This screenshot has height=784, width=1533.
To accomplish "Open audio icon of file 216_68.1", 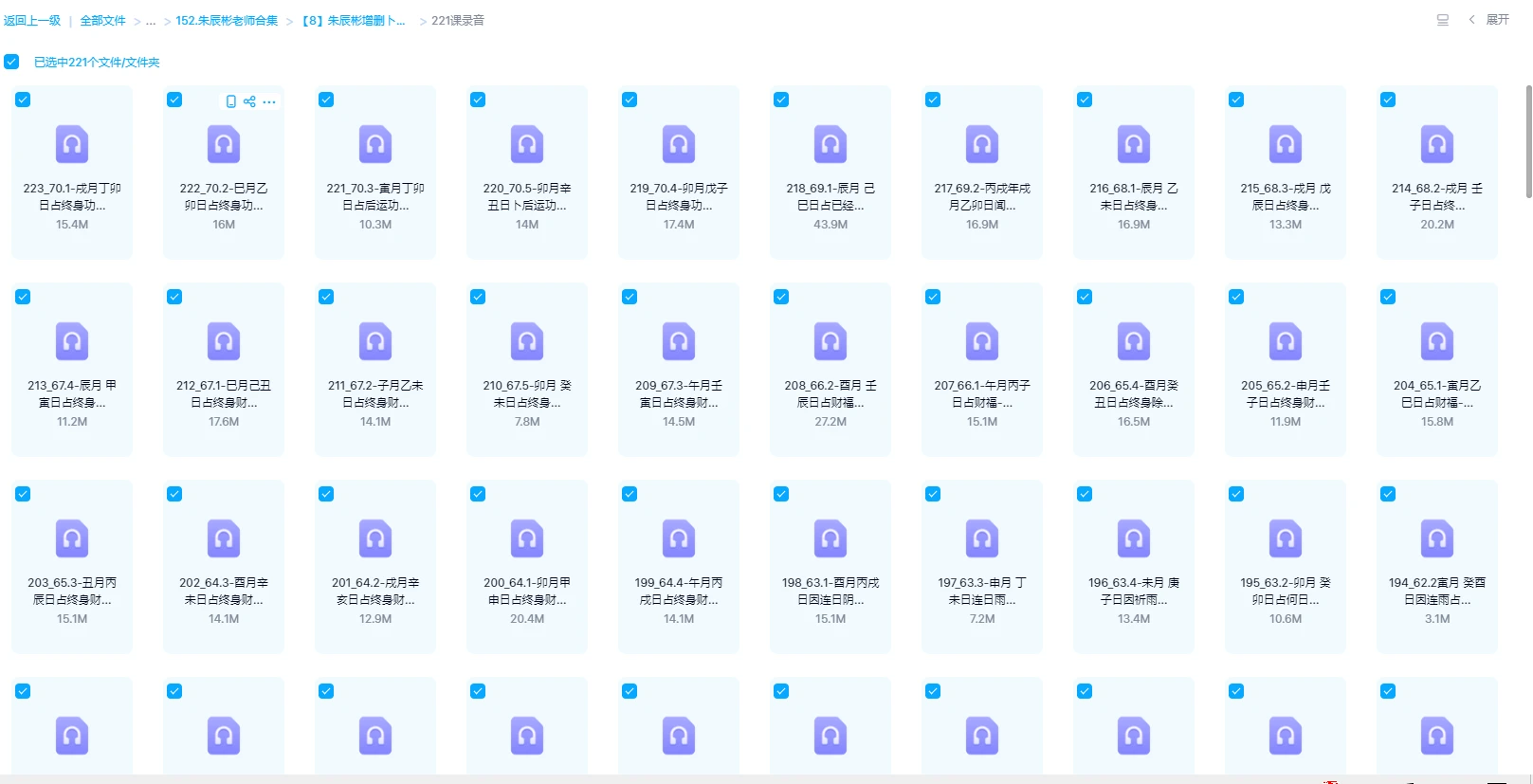I will point(1134,144).
